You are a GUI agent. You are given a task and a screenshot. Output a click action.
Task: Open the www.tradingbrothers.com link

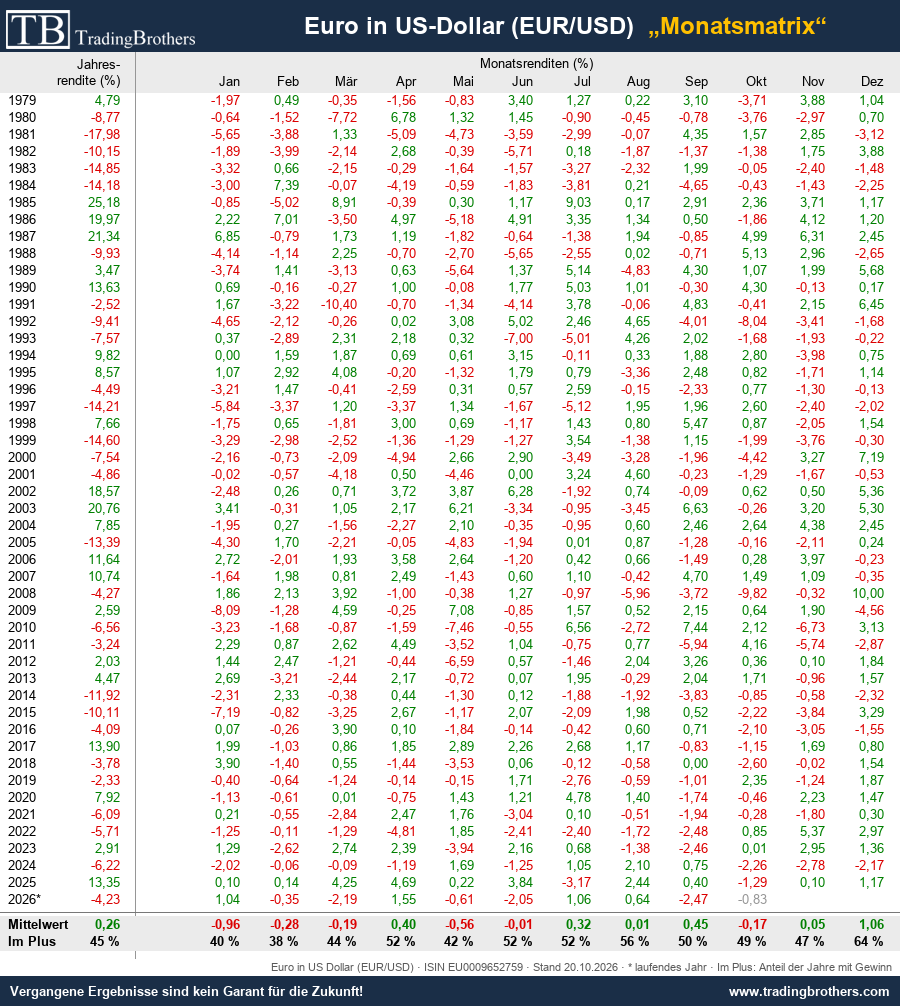810,991
